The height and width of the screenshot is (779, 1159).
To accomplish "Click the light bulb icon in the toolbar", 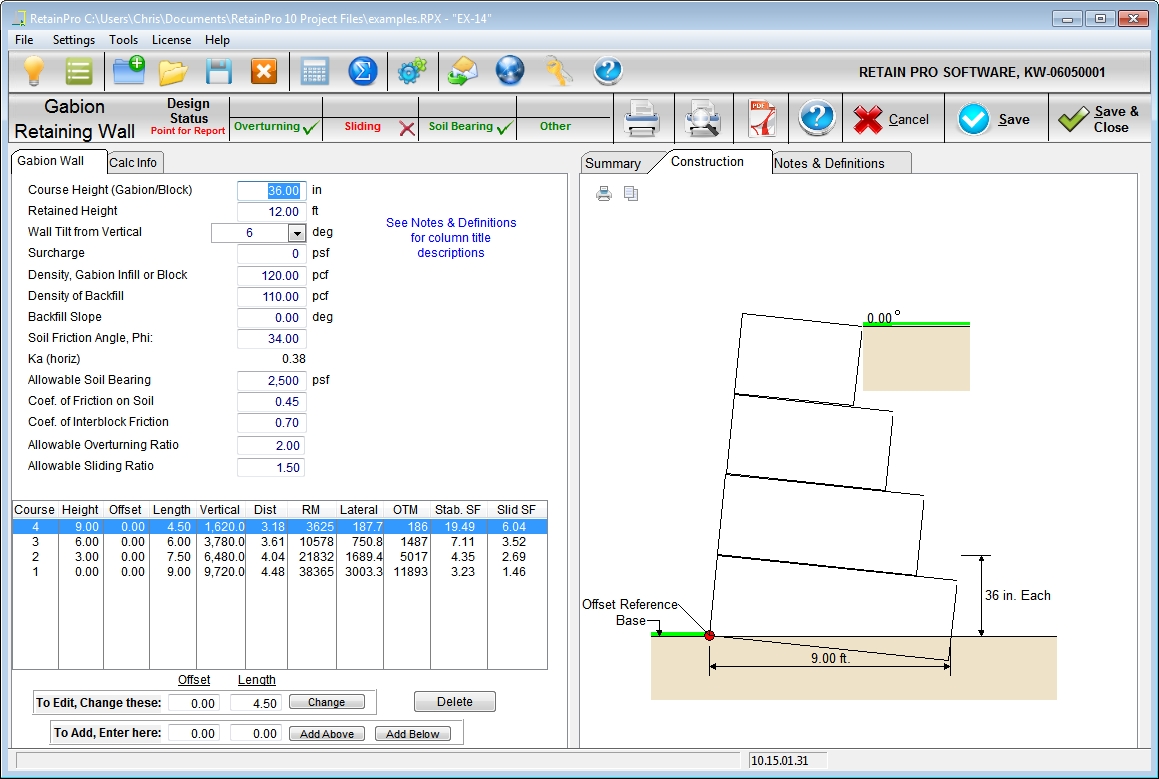I will tap(34, 72).
